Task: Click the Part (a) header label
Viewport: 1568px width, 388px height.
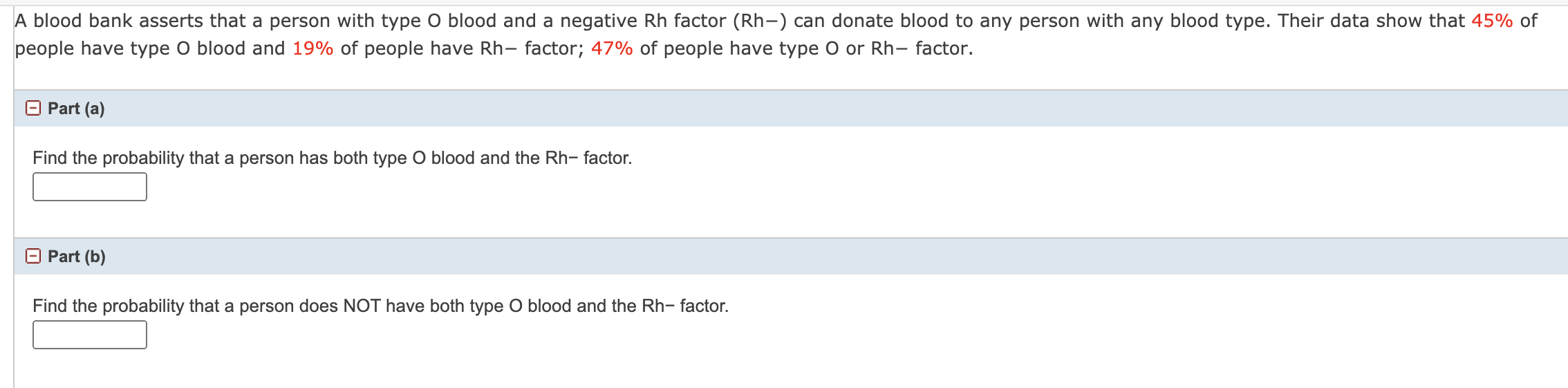Action: [x=76, y=109]
